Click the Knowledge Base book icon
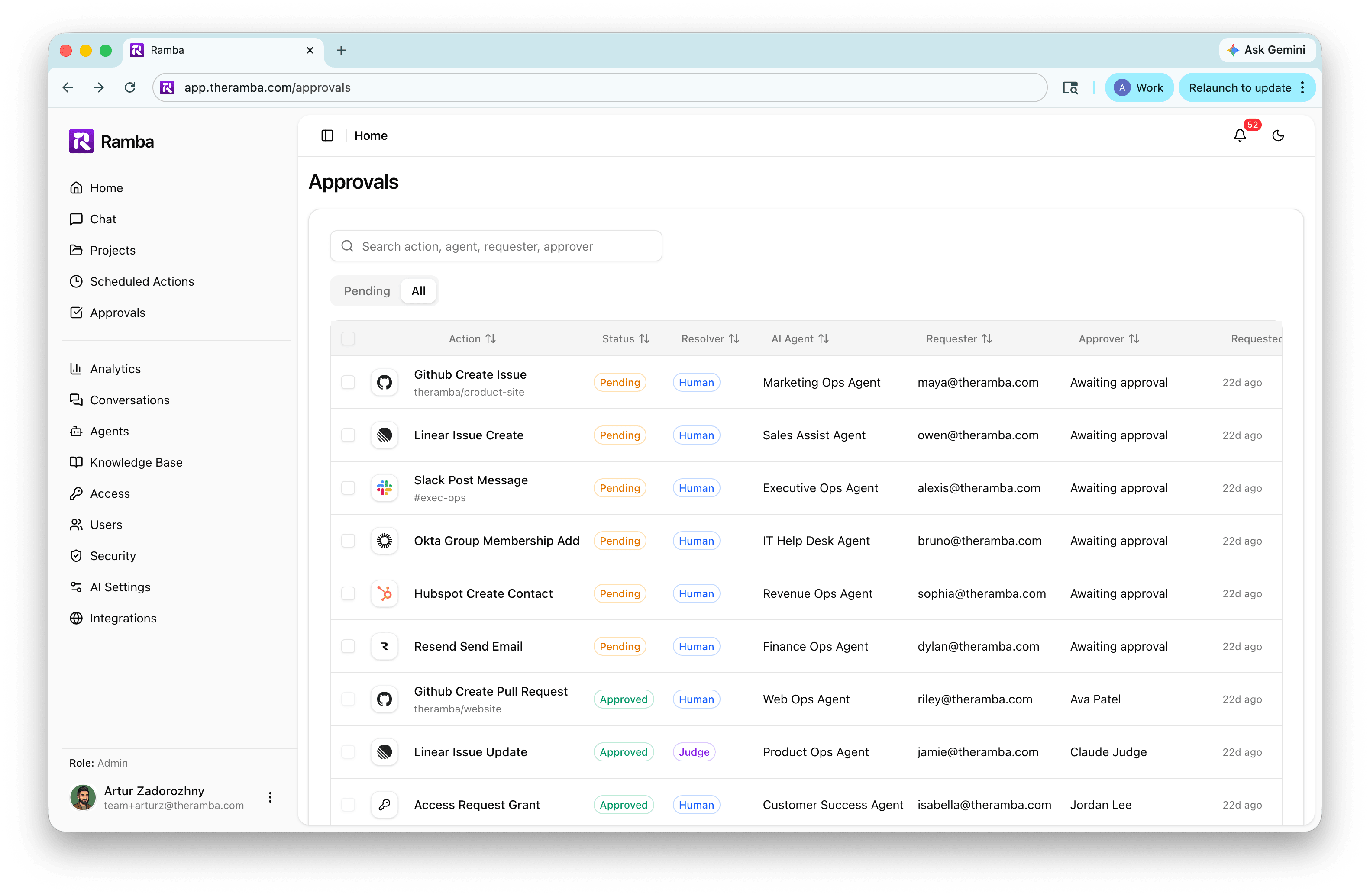This screenshot has width=1370, height=896. (77, 462)
